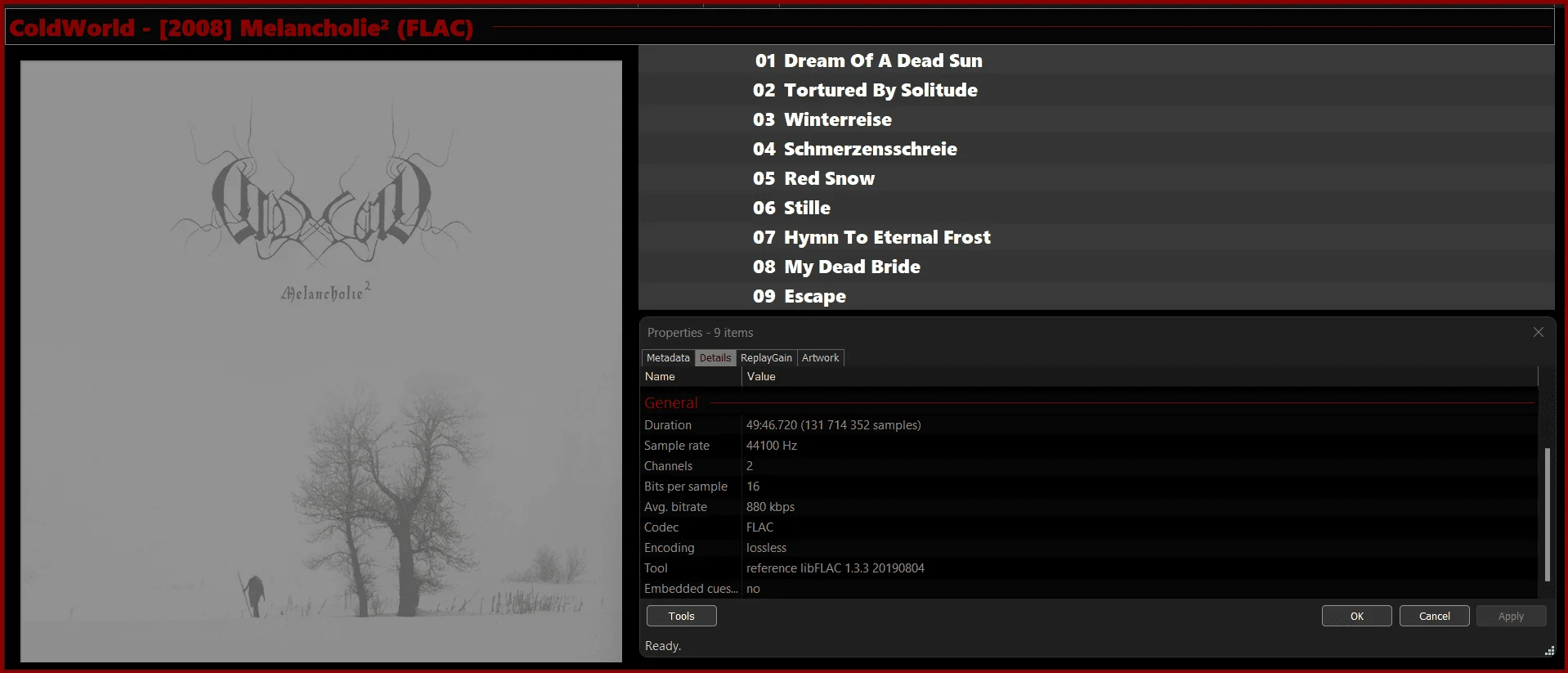Select track 02 Tortured By Solitude
The image size is (1568, 673).
[x=1096, y=90]
